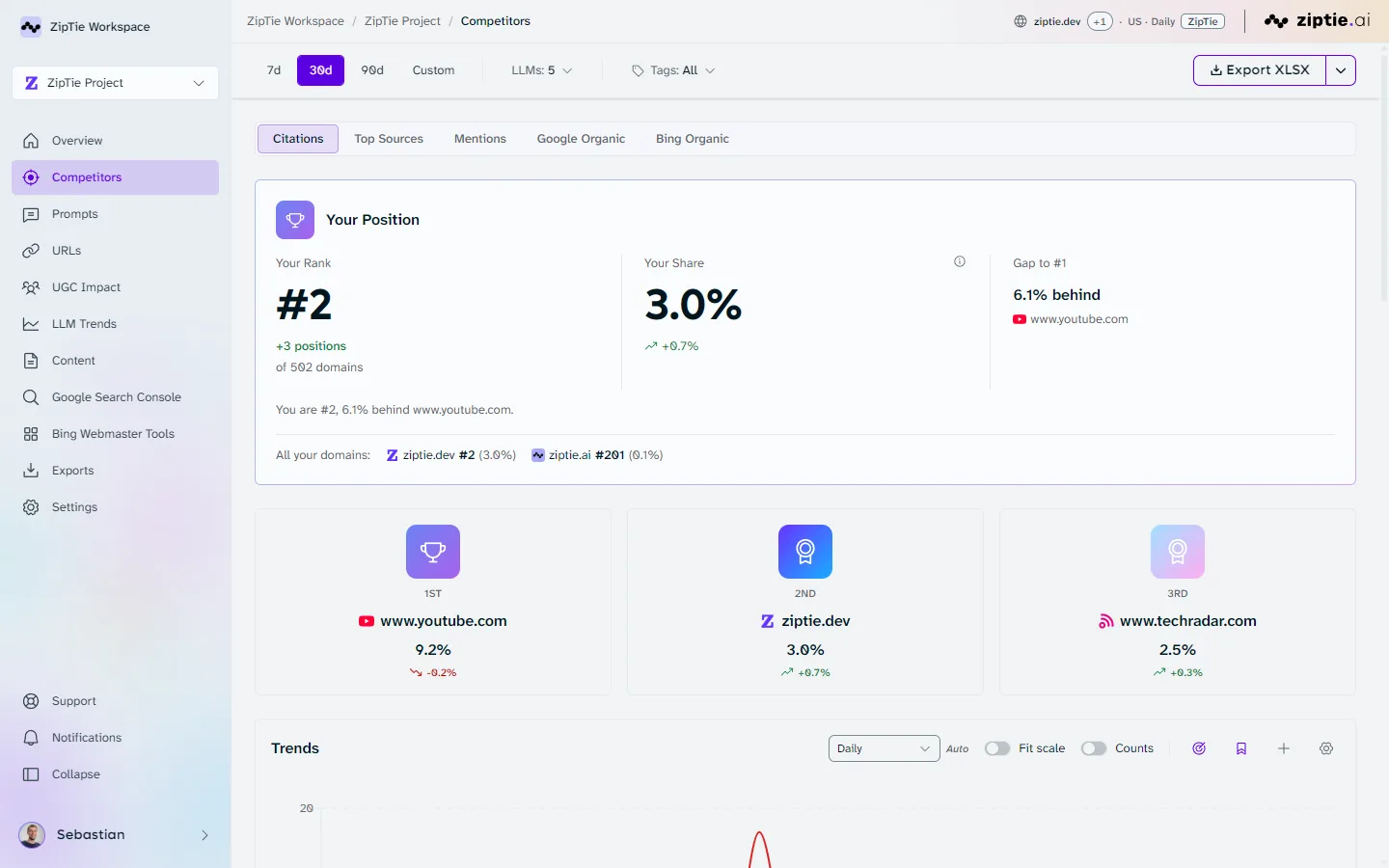This screenshot has height=868, width=1389.
Task: Click the Competitors breadcrumb
Action: point(496,21)
